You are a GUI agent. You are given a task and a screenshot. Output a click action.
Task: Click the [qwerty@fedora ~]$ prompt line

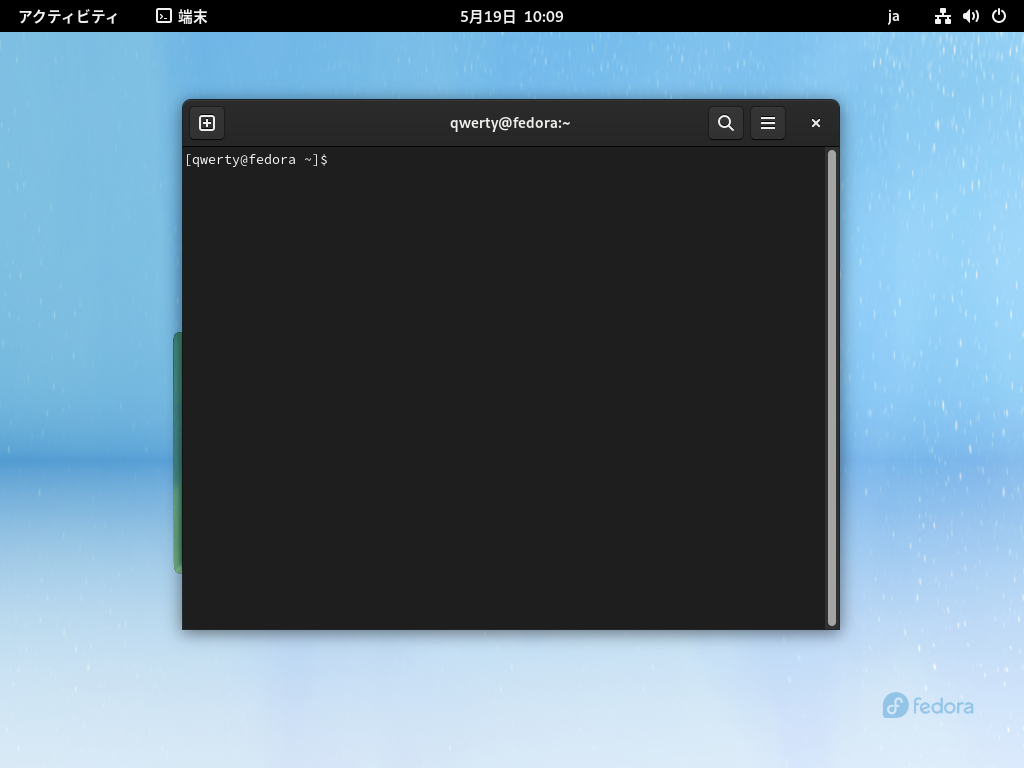(x=257, y=160)
